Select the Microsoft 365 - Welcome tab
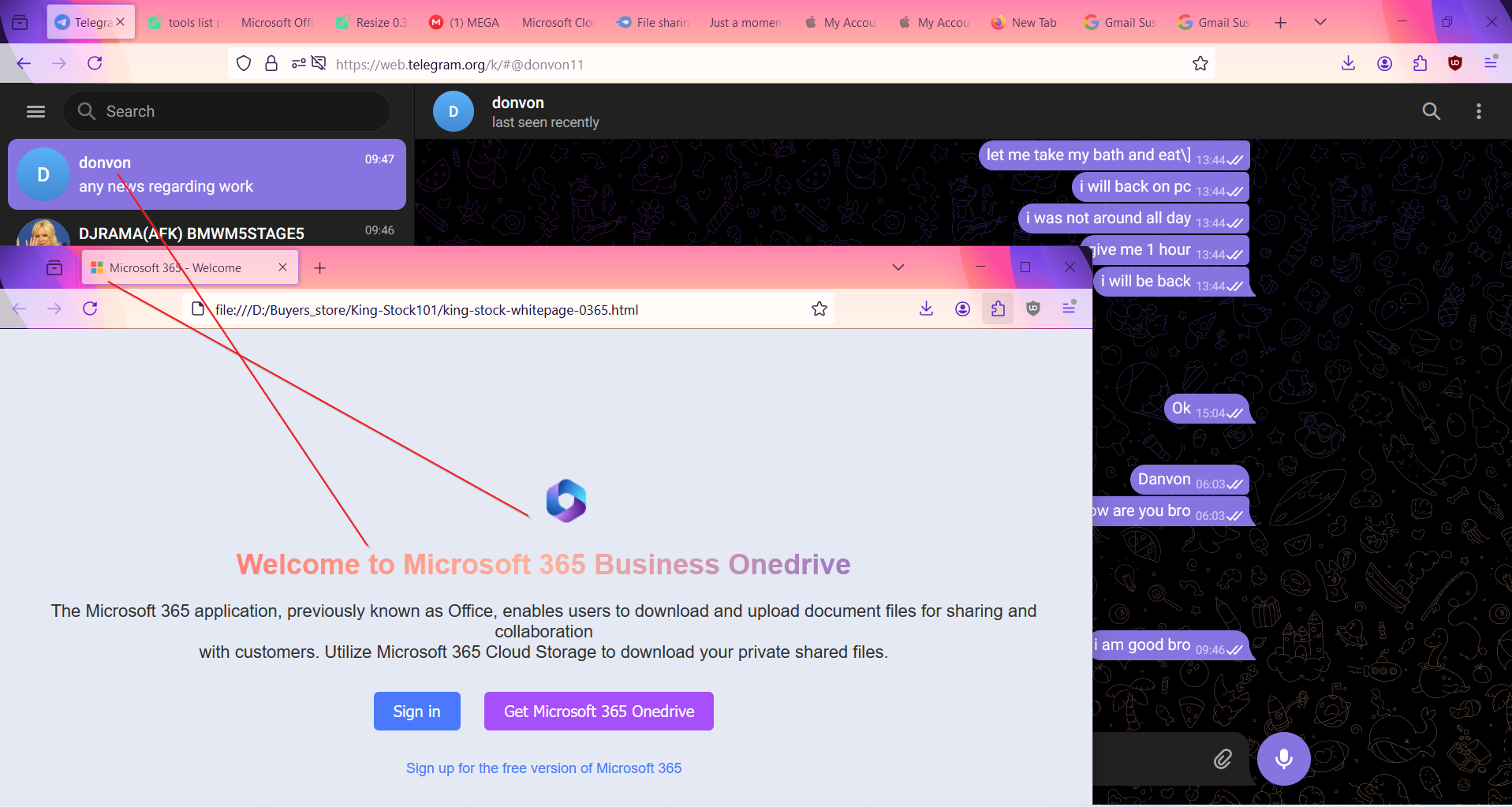This screenshot has height=807, width=1512. click(x=190, y=267)
